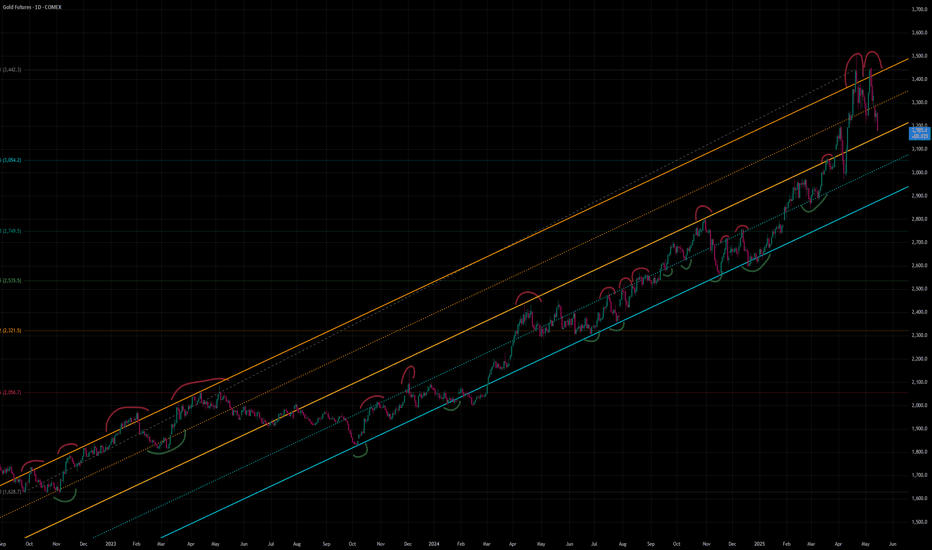This screenshot has width=932, height=550.
Task: Select the current price tag on price axis
Action: (920, 133)
